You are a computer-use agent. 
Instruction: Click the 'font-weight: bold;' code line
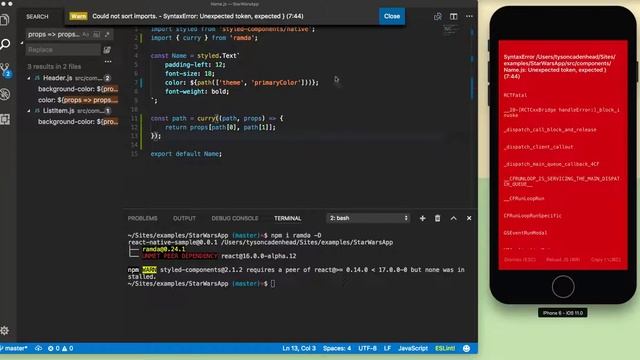point(197,91)
